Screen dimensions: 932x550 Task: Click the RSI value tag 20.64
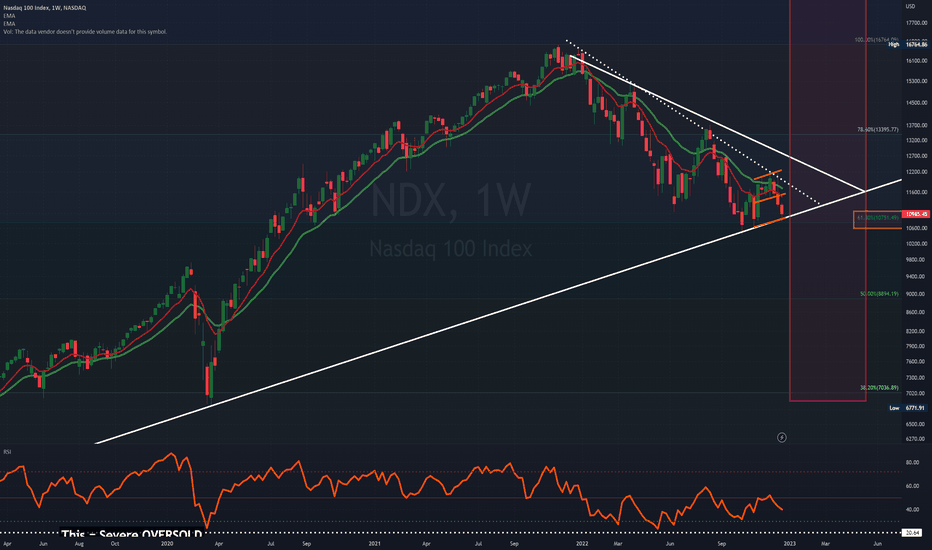[912, 533]
